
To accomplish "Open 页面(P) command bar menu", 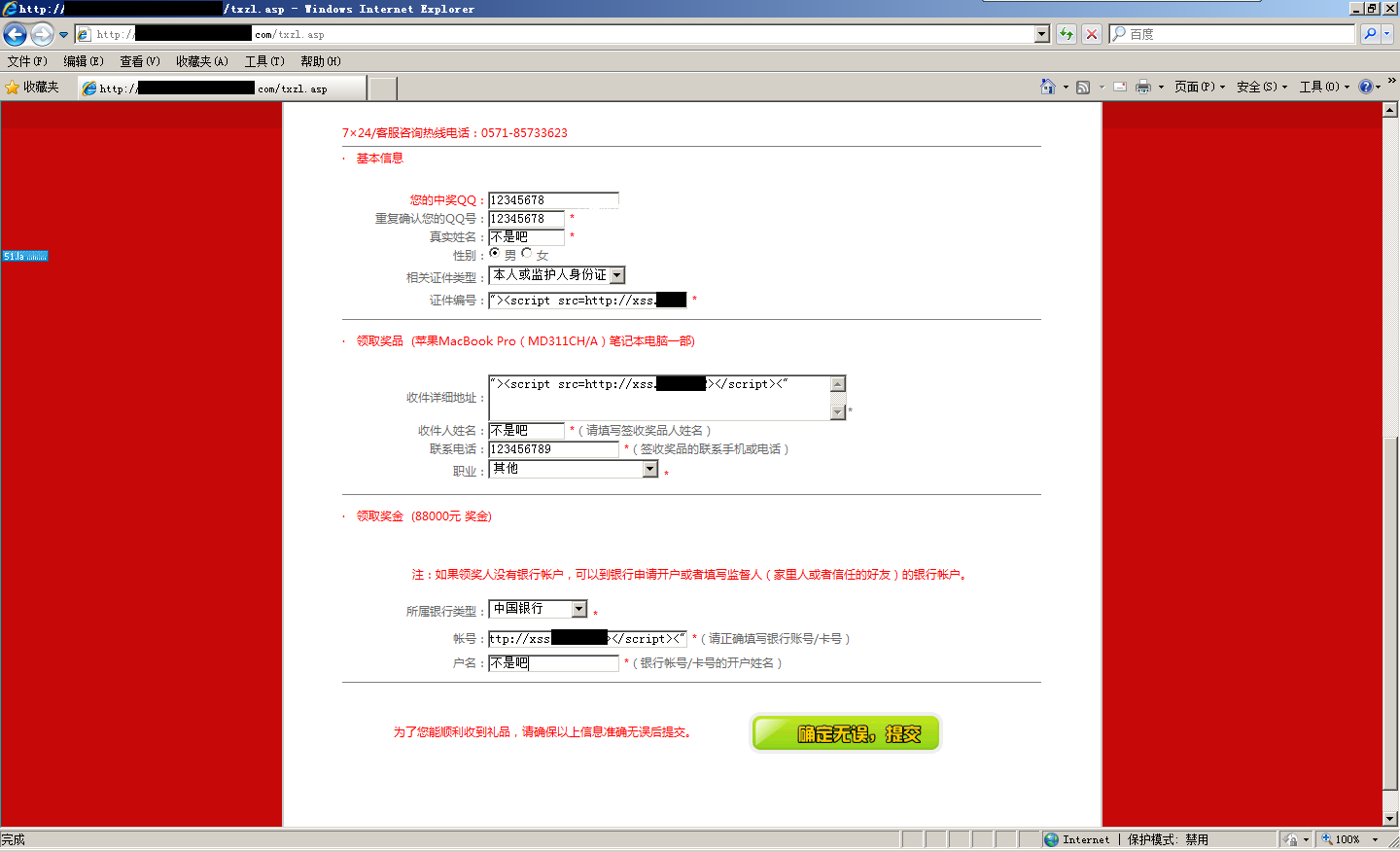I will tap(1200, 87).
